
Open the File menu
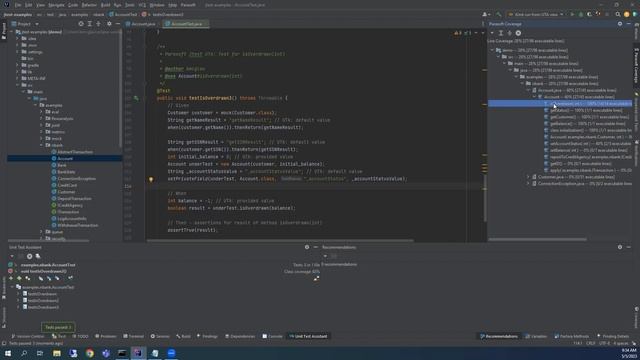pyautogui.click(x=18, y=5)
